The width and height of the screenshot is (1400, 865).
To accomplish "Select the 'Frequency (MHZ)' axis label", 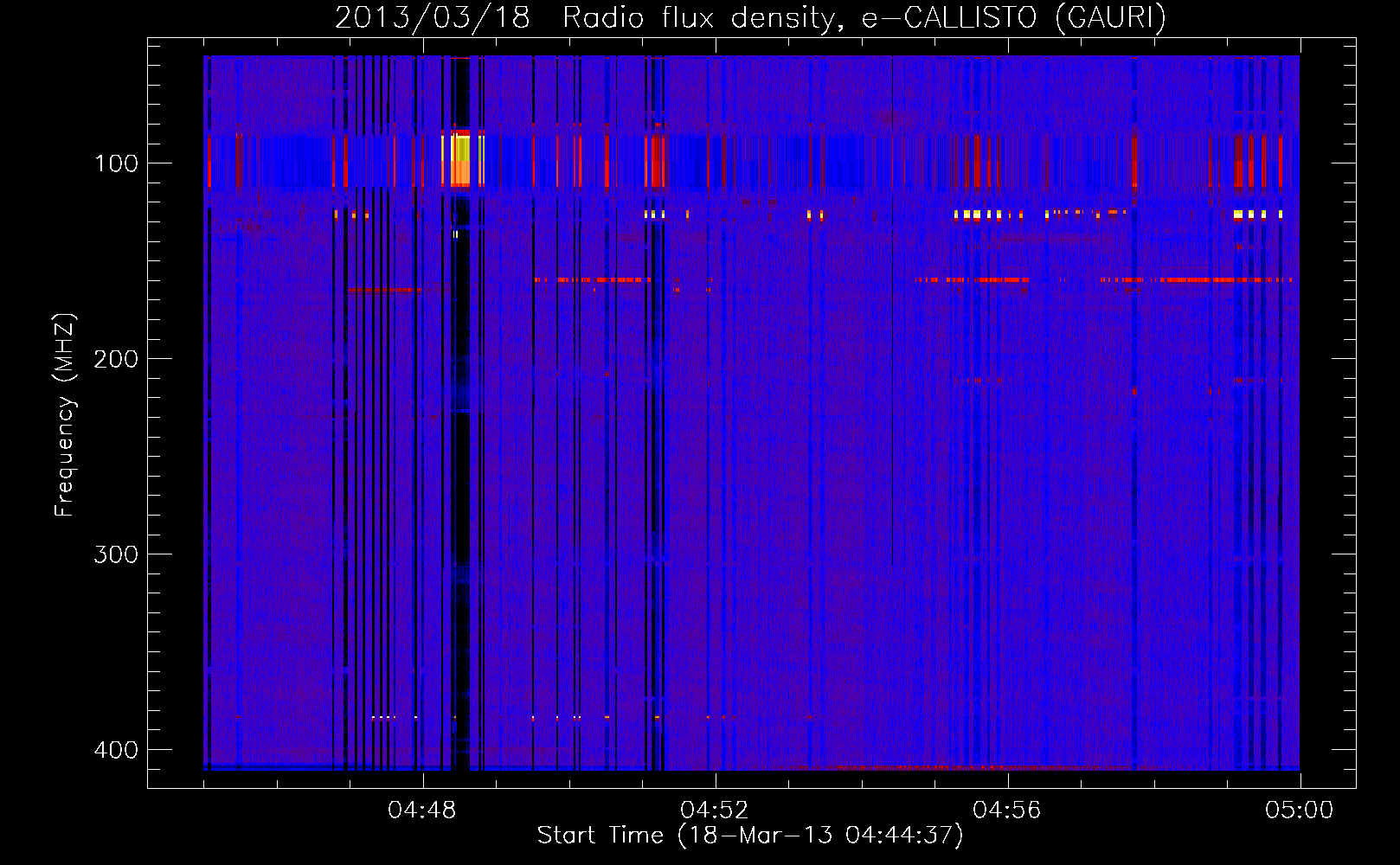I will (x=65, y=415).
